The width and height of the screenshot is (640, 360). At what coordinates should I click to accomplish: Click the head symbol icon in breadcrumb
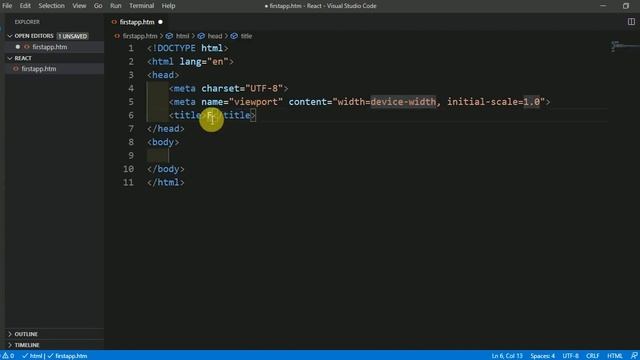click(x=201, y=36)
